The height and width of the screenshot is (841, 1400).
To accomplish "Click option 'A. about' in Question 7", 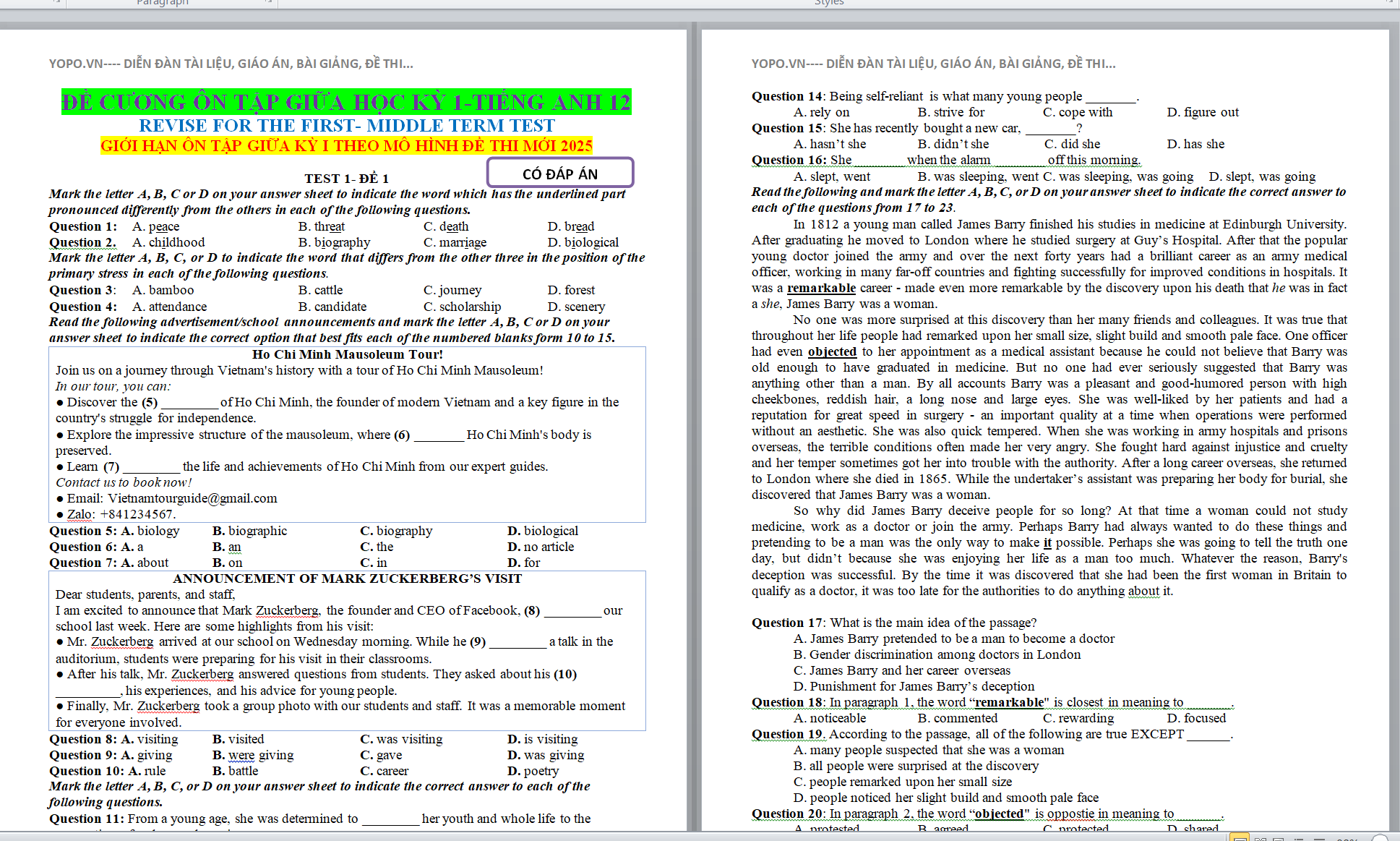I will 145,563.
